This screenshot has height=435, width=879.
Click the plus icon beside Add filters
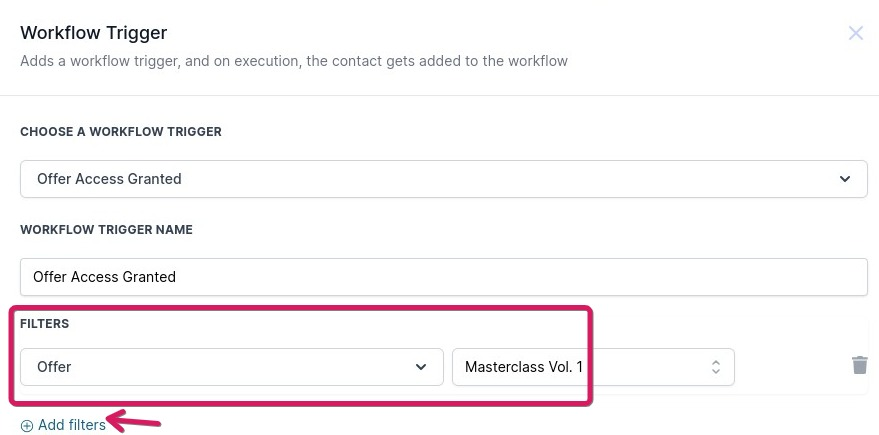coord(27,426)
